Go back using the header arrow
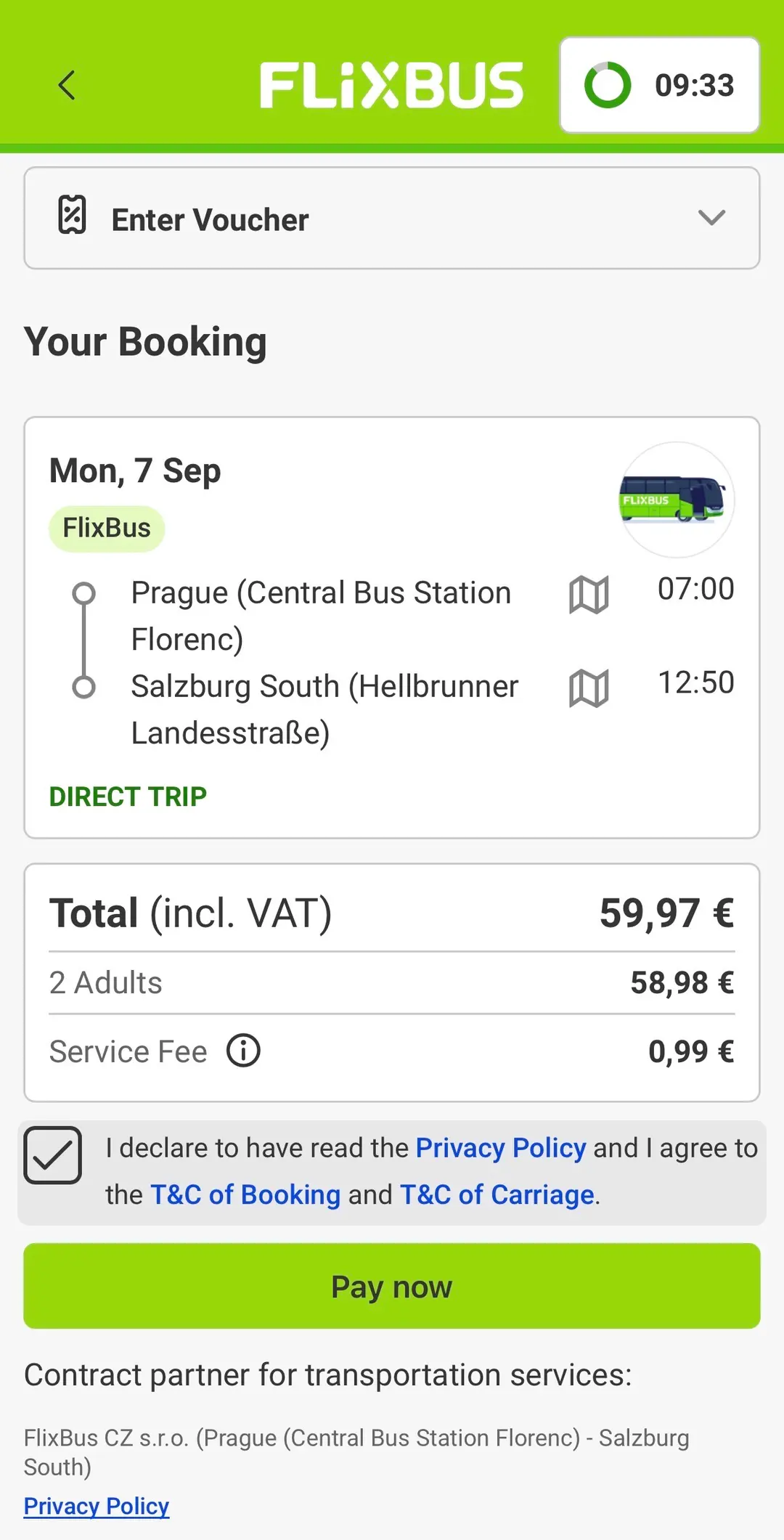784x1540 pixels. point(67,85)
